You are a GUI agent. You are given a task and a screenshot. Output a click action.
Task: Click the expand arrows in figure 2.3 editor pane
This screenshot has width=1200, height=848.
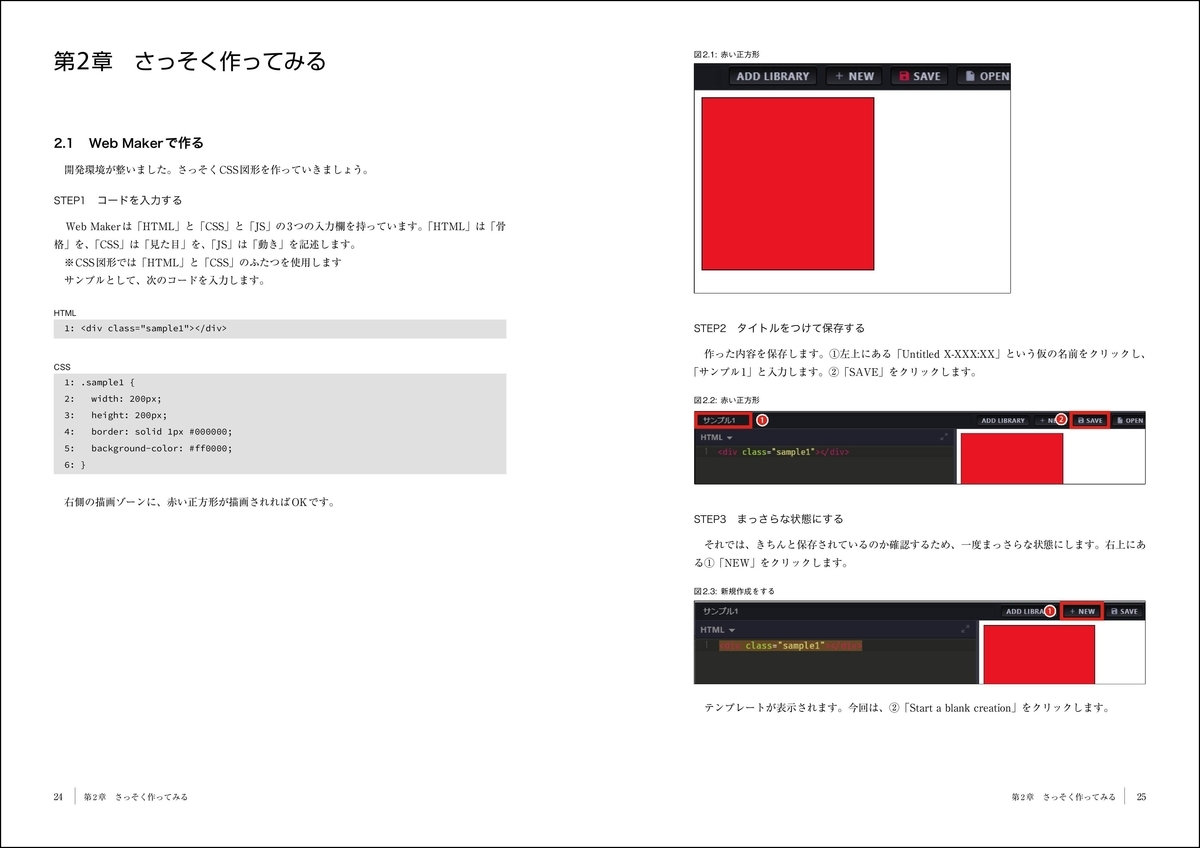tap(966, 627)
